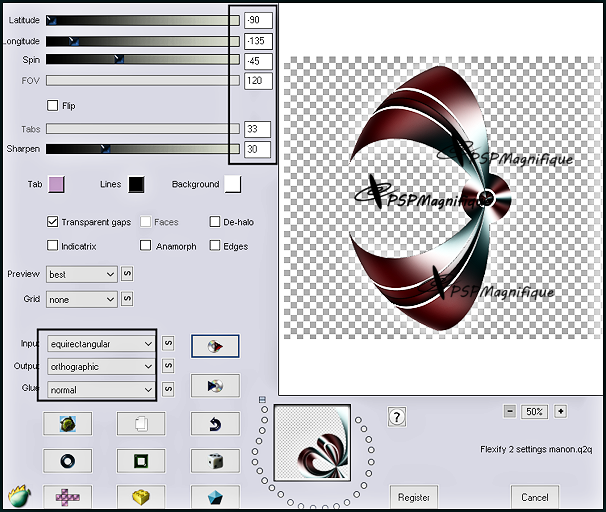Click the pink cross-shaped cube map icon

tap(67, 496)
